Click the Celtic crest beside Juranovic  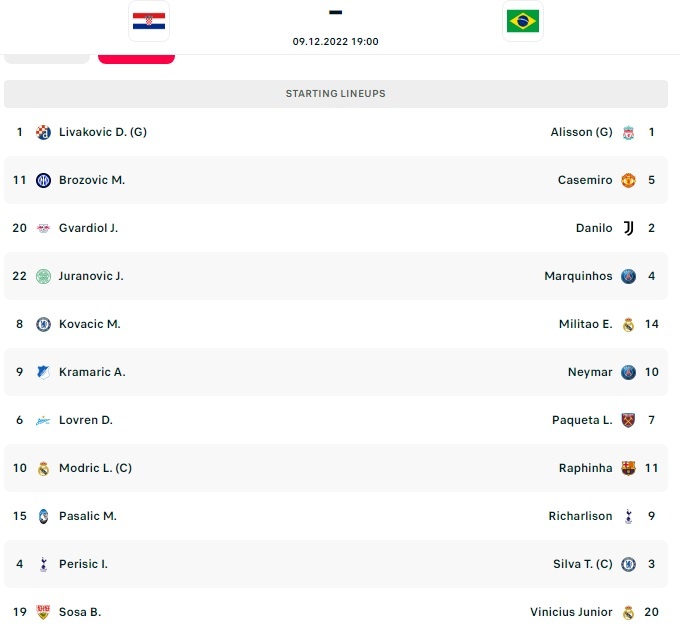[43, 276]
